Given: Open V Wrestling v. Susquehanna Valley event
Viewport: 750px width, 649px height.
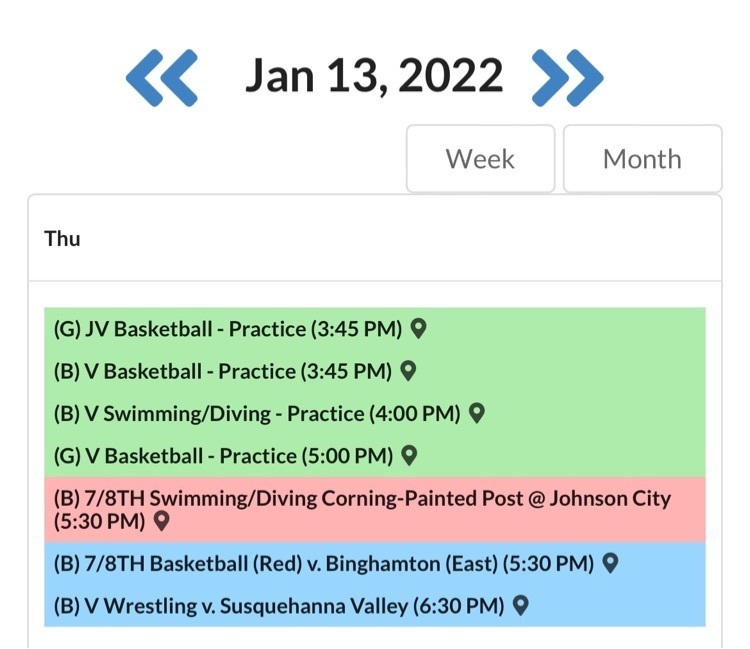Looking at the screenshot, I should coord(278,606).
